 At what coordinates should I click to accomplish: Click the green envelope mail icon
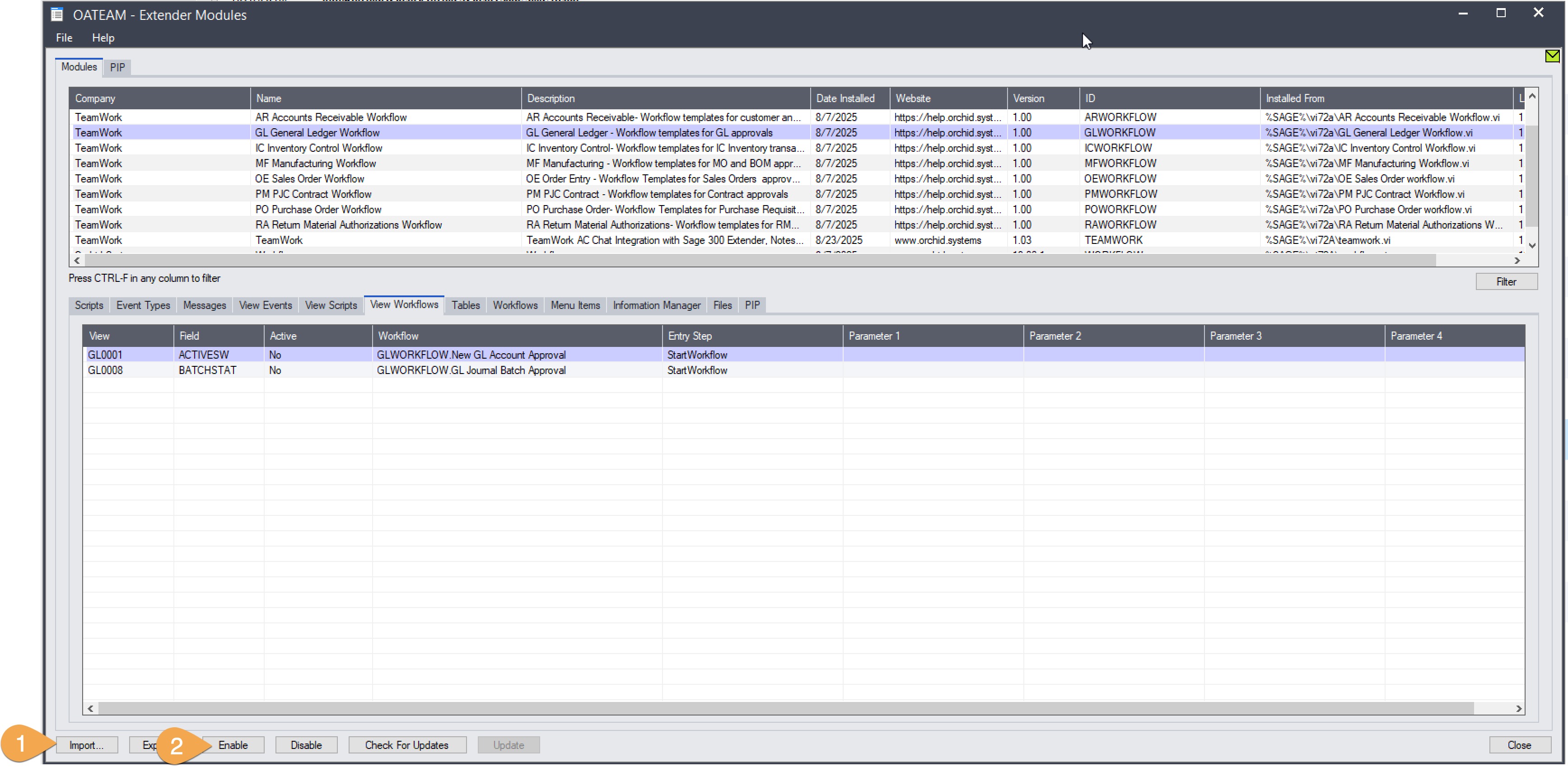[1552, 56]
